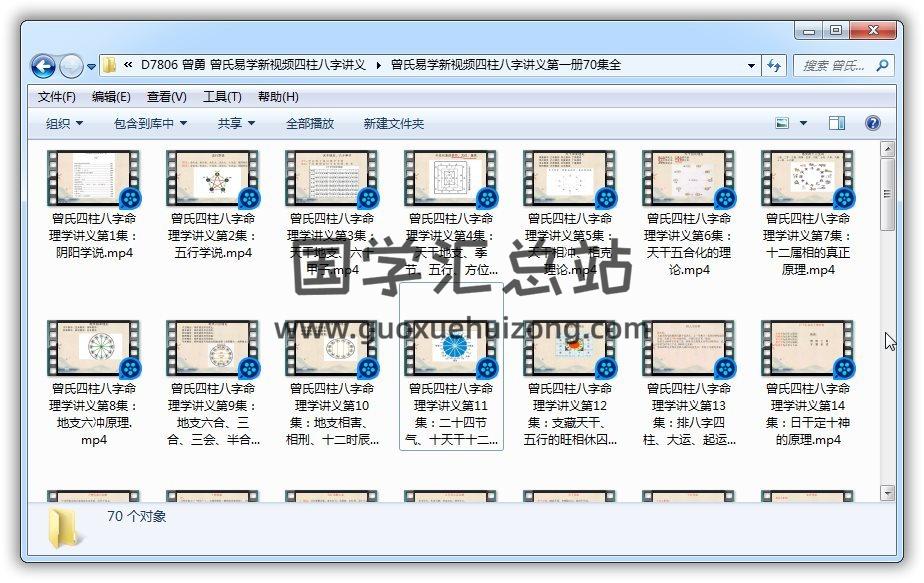Toggle the preview pane icon
Viewport: 924px width, 583px height.
coord(837,123)
